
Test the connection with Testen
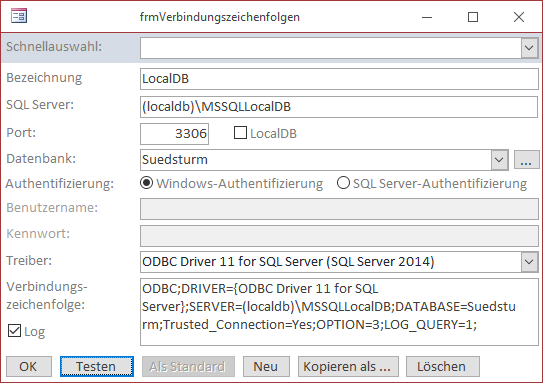97,366
